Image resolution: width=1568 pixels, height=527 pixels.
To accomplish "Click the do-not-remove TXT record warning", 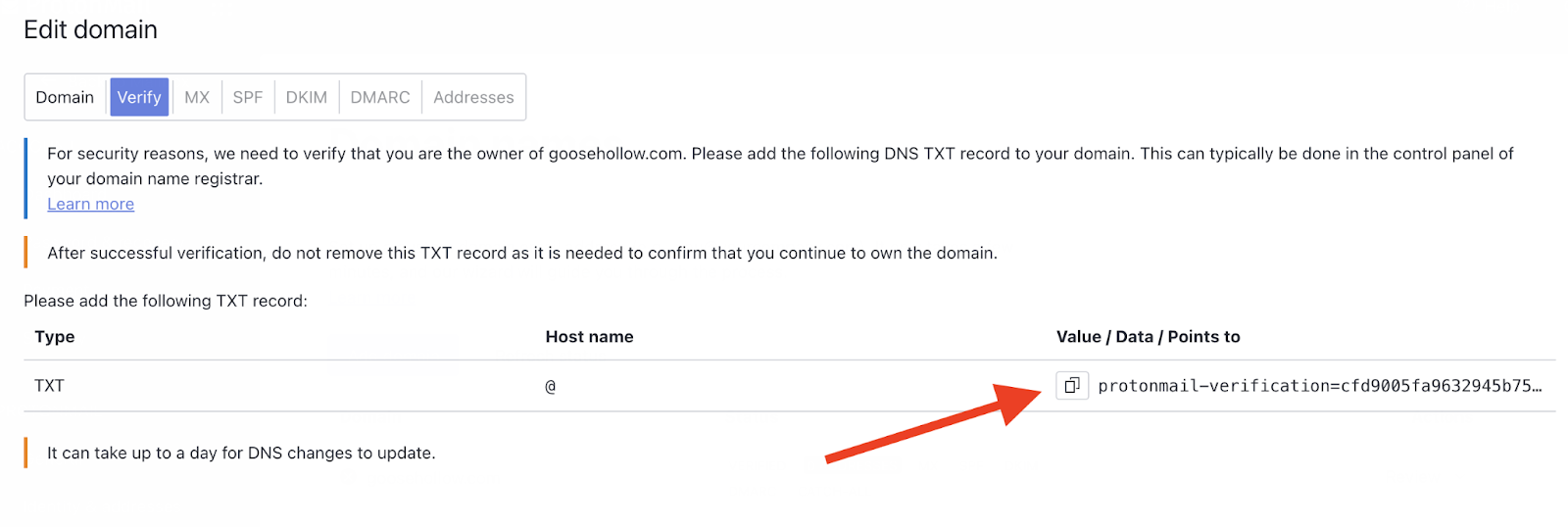I will [522, 253].
